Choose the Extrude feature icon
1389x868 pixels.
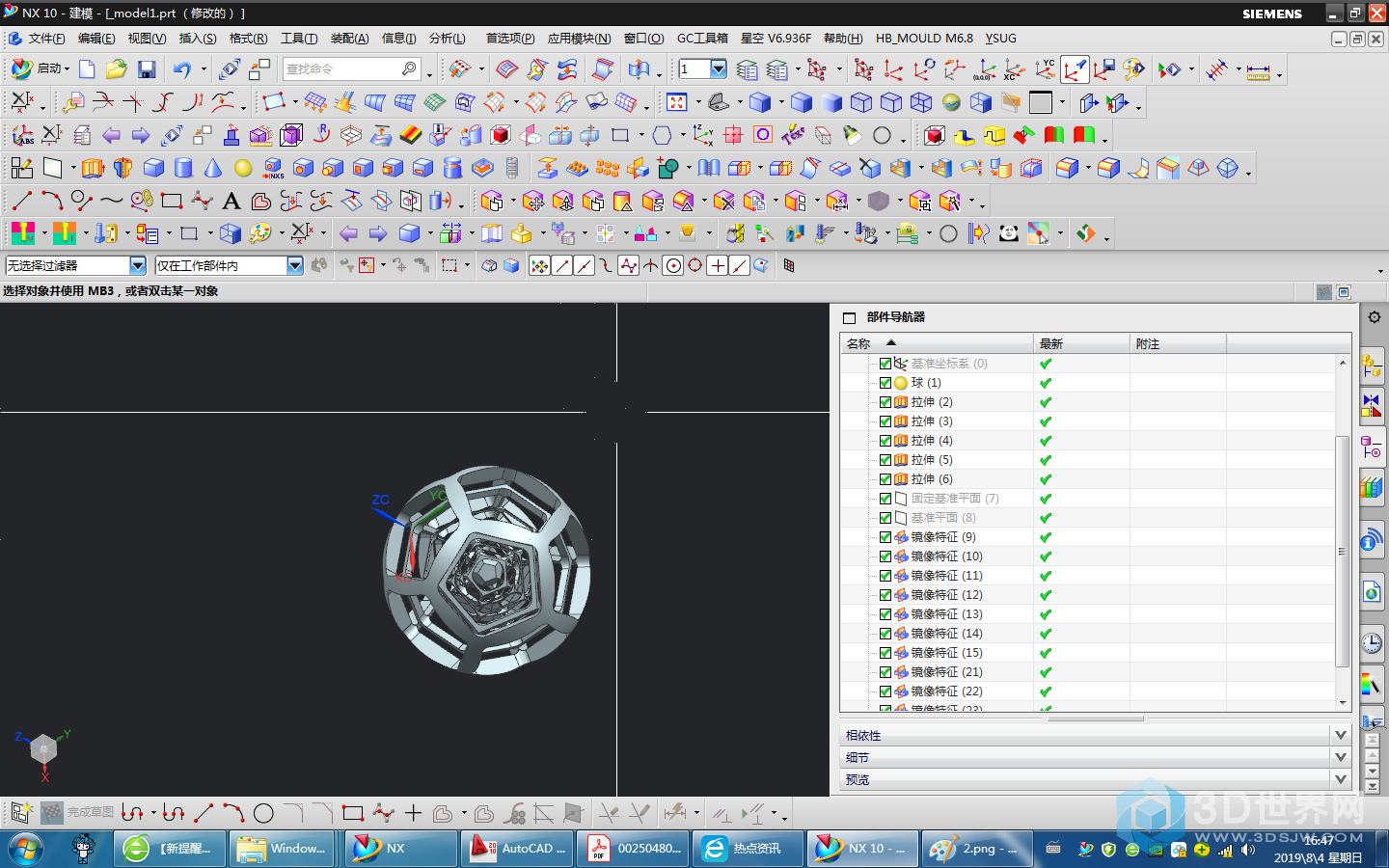[x=93, y=168]
